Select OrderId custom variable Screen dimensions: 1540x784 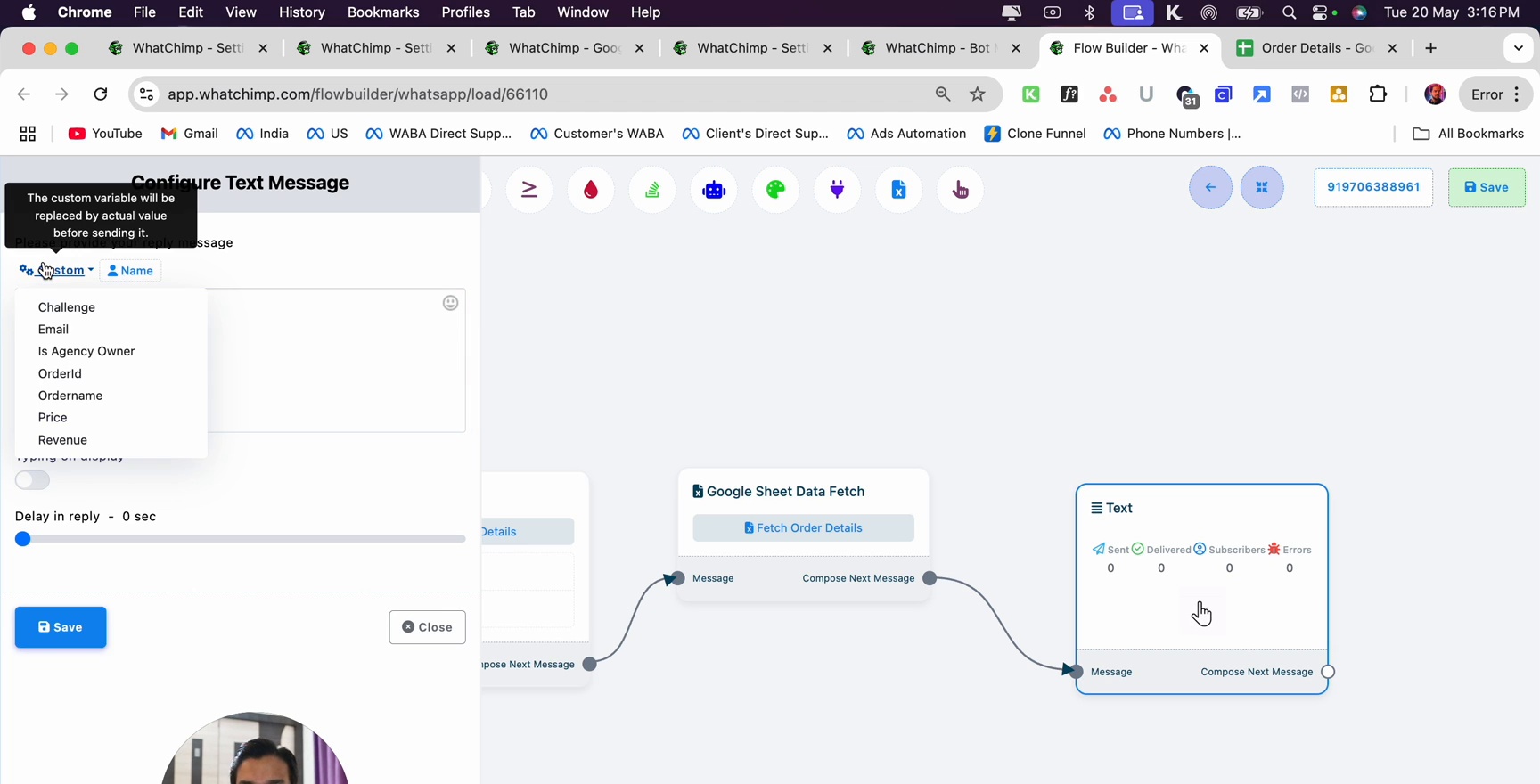(60, 373)
